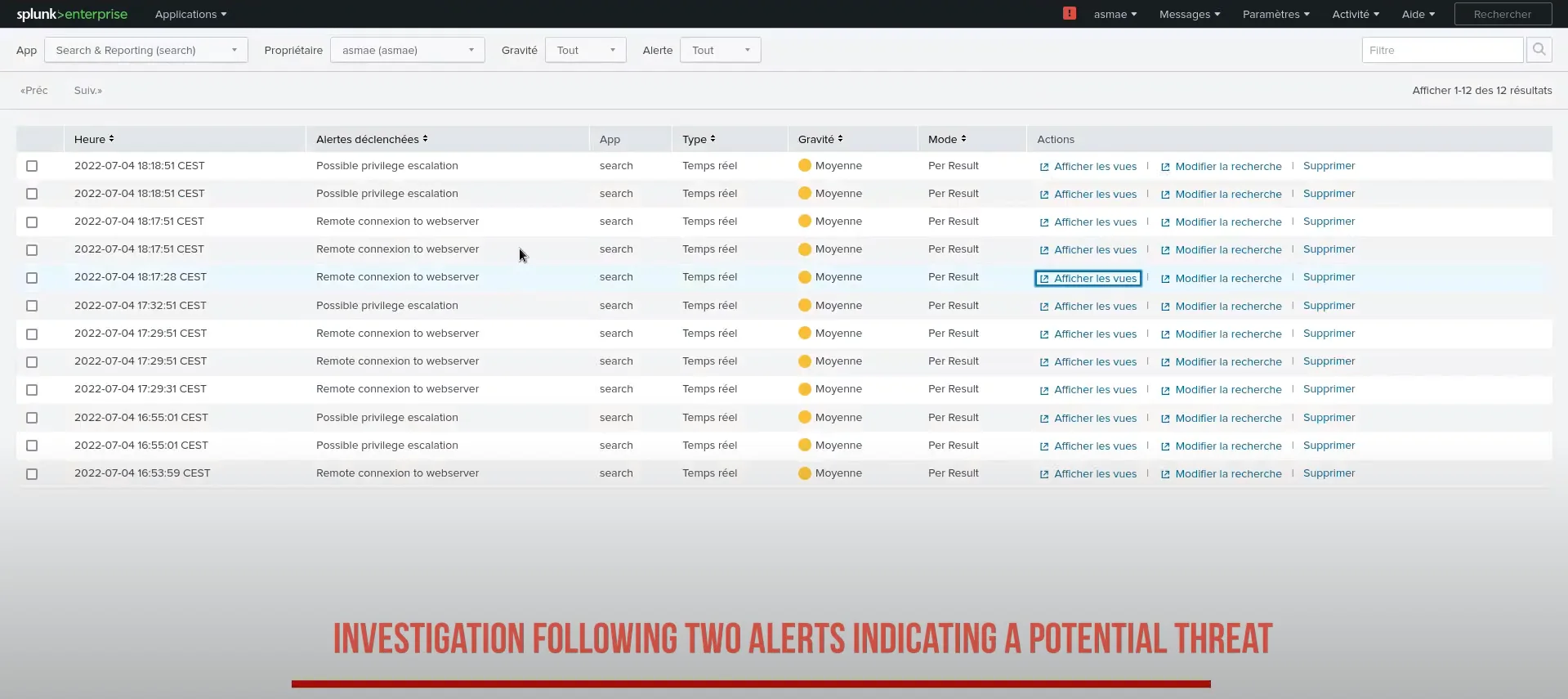Click external link icon for 16:53:59 Afficher les vues

(x=1044, y=474)
